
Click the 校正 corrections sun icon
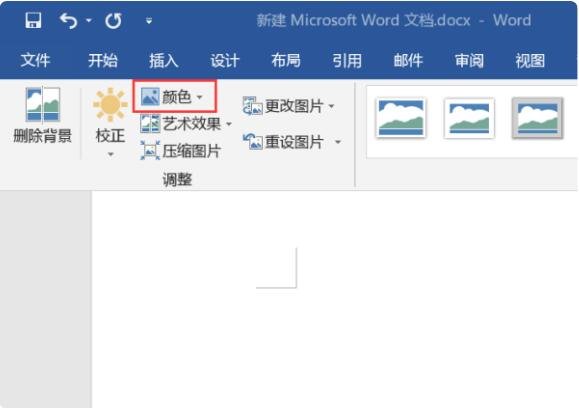tap(110, 105)
